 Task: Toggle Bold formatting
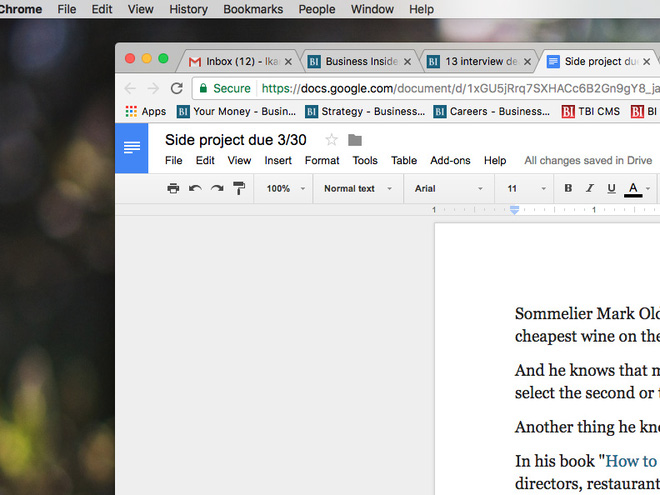point(568,188)
